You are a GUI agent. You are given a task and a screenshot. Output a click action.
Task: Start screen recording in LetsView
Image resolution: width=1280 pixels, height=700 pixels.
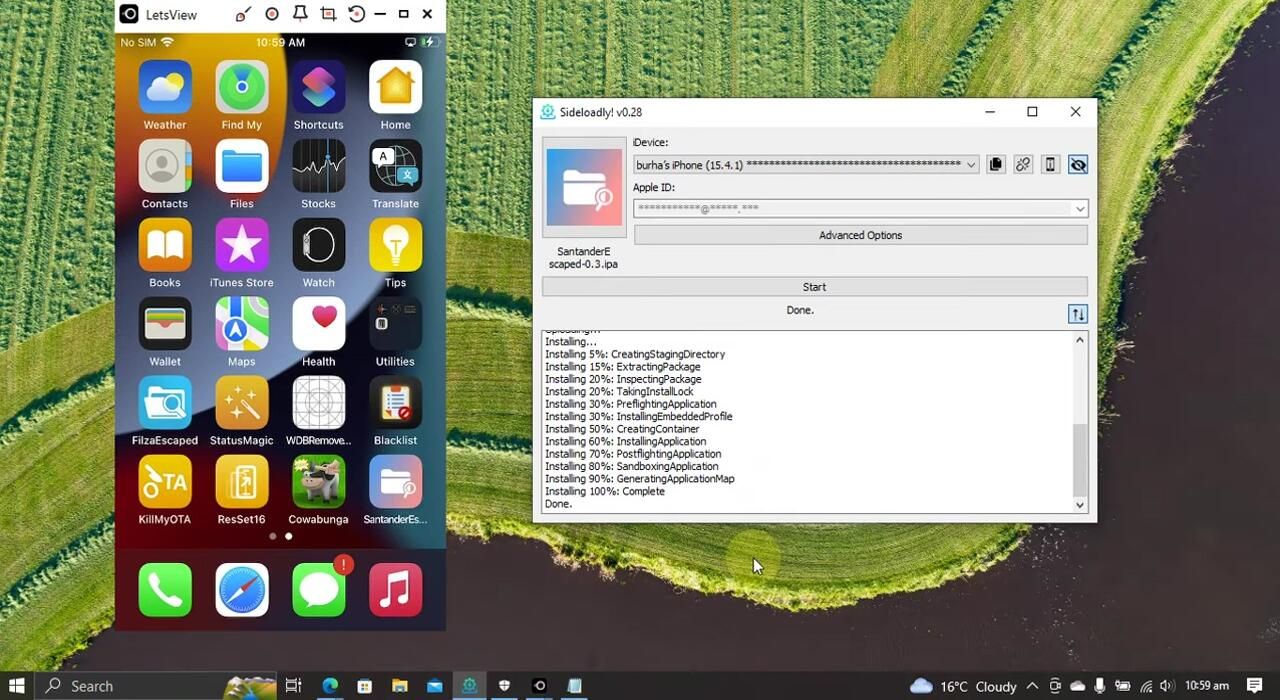[272, 14]
